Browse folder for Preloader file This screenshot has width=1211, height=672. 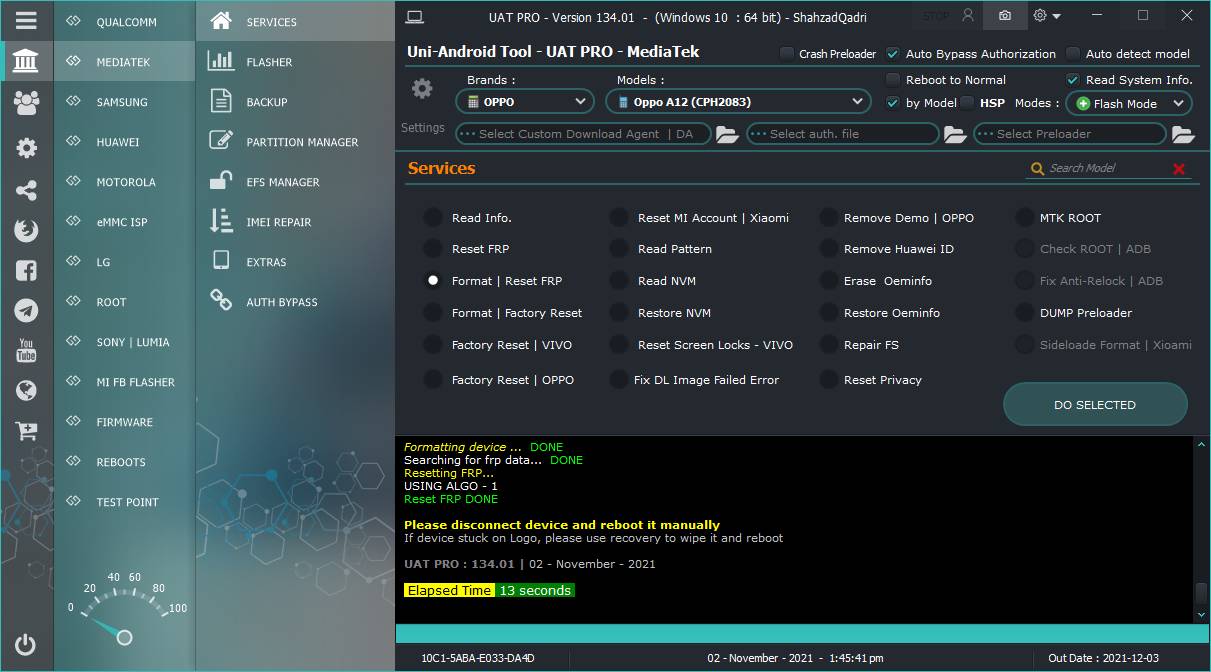point(1183,134)
